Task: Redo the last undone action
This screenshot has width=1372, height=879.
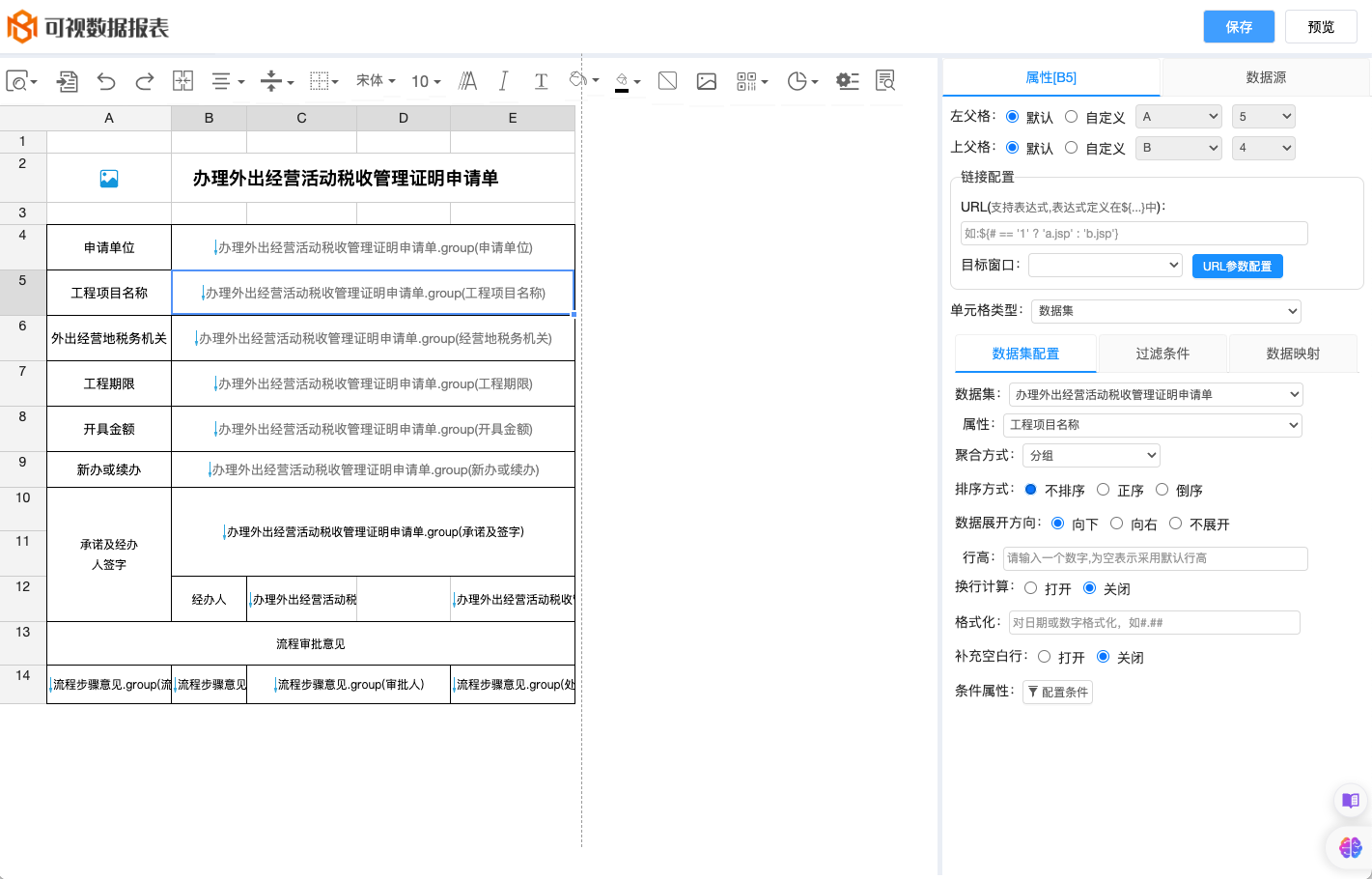Action: click(145, 81)
